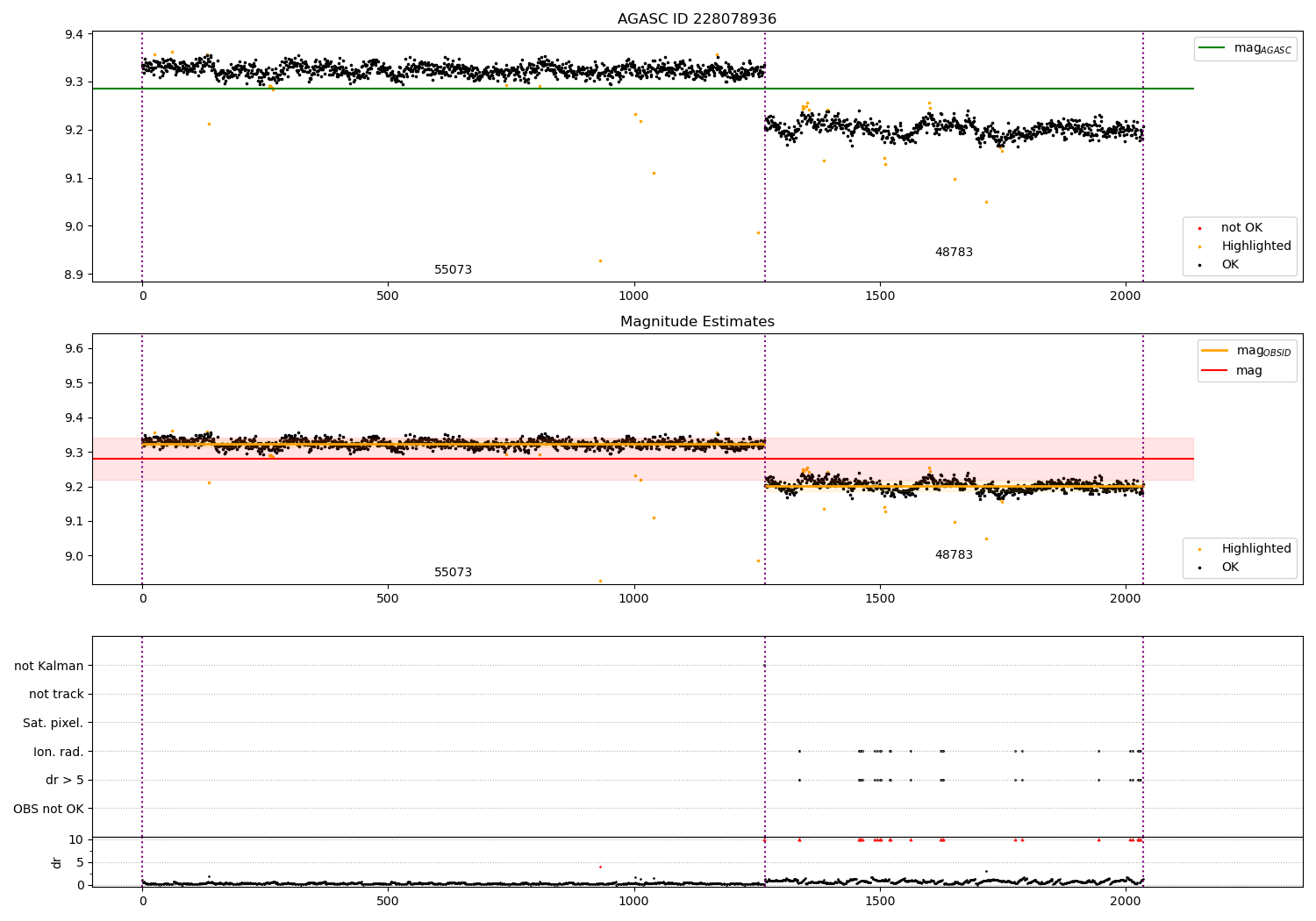
Task: Click the "not Kalman" flag row label
Action: pyautogui.click(x=49, y=667)
